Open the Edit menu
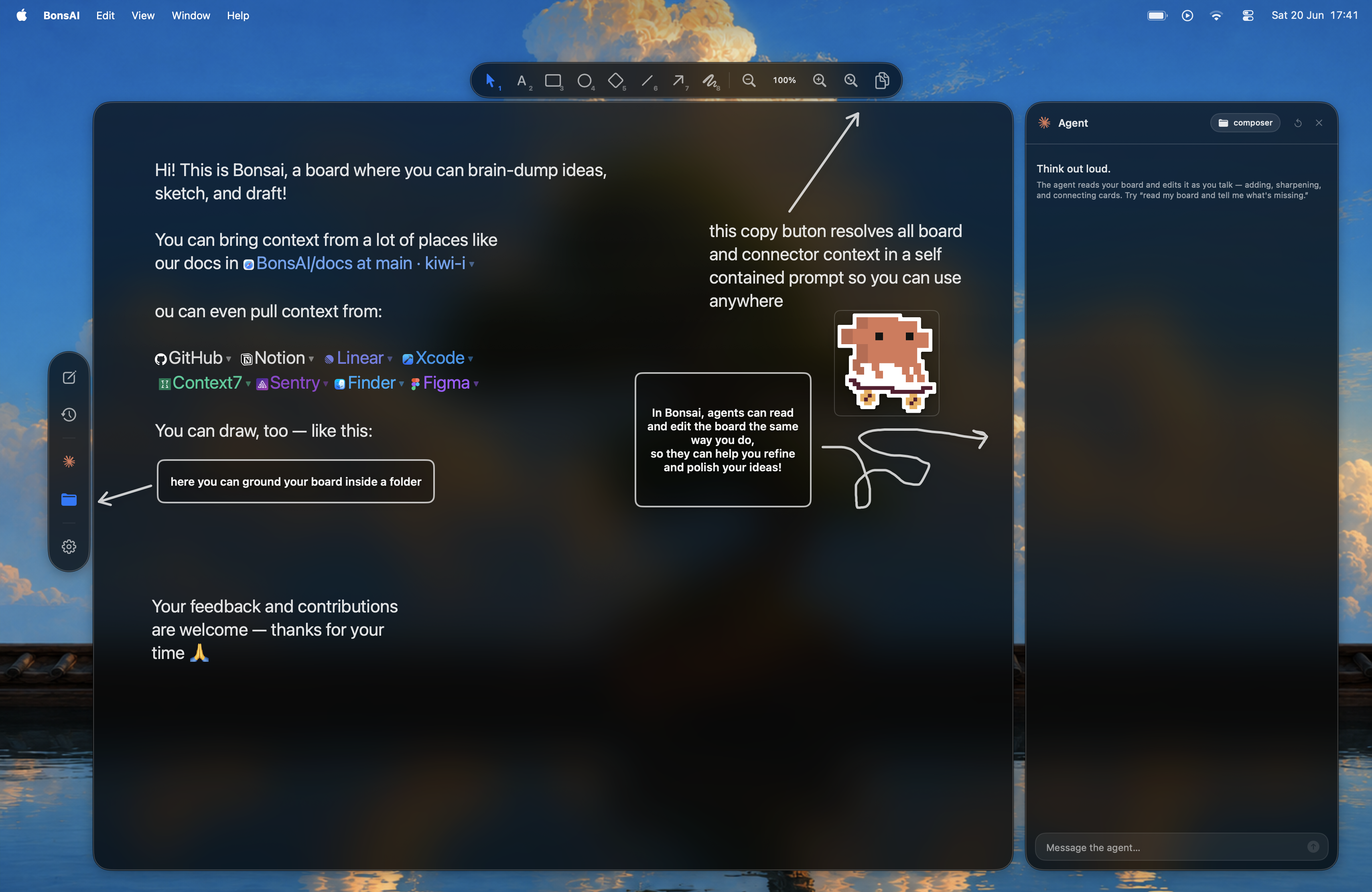 [x=105, y=16]
